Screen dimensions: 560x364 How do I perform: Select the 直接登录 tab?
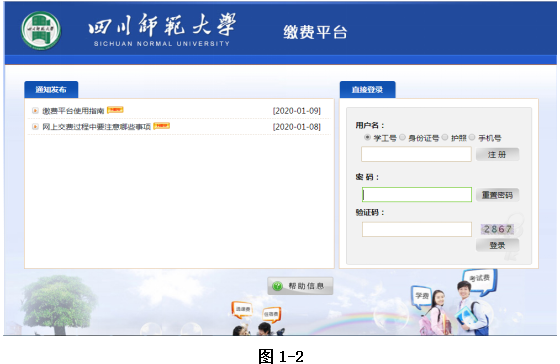pyautogui.click(x=368, y=89)
